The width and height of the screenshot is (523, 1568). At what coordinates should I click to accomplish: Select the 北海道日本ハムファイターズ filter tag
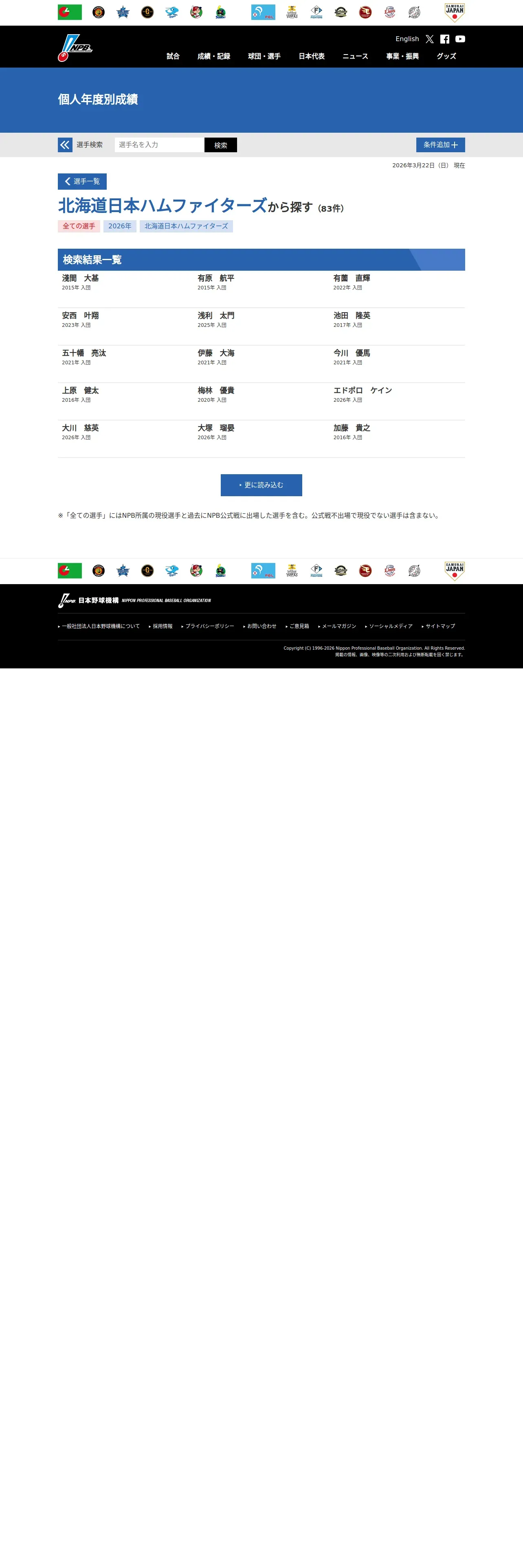tap(186, 226)
